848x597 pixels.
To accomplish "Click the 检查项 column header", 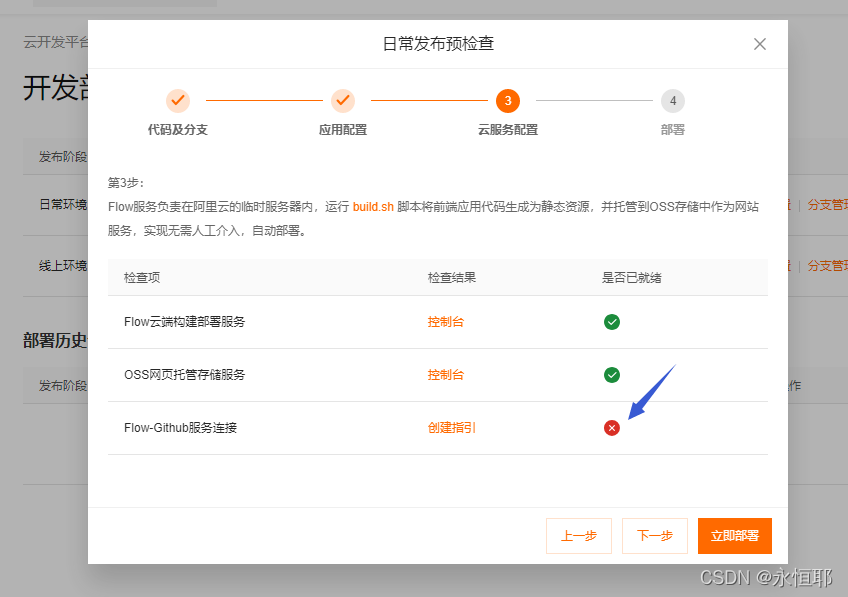I will coord(142,277).
